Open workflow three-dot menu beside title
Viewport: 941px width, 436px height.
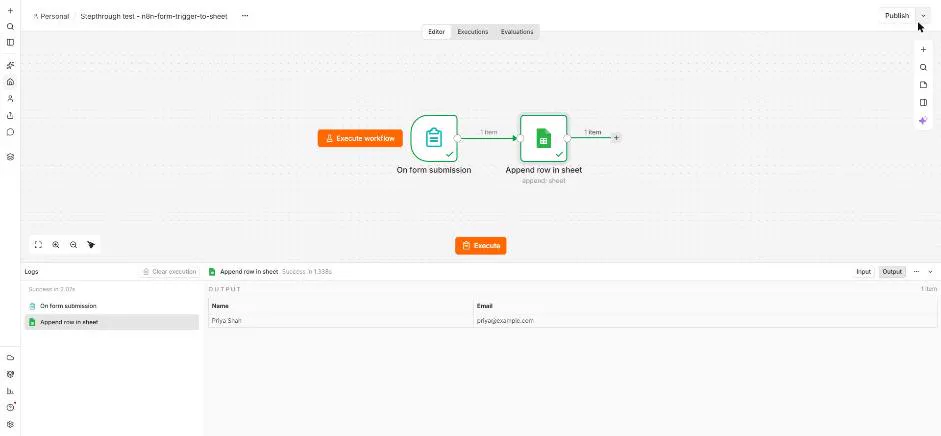(x=245, y=16)
